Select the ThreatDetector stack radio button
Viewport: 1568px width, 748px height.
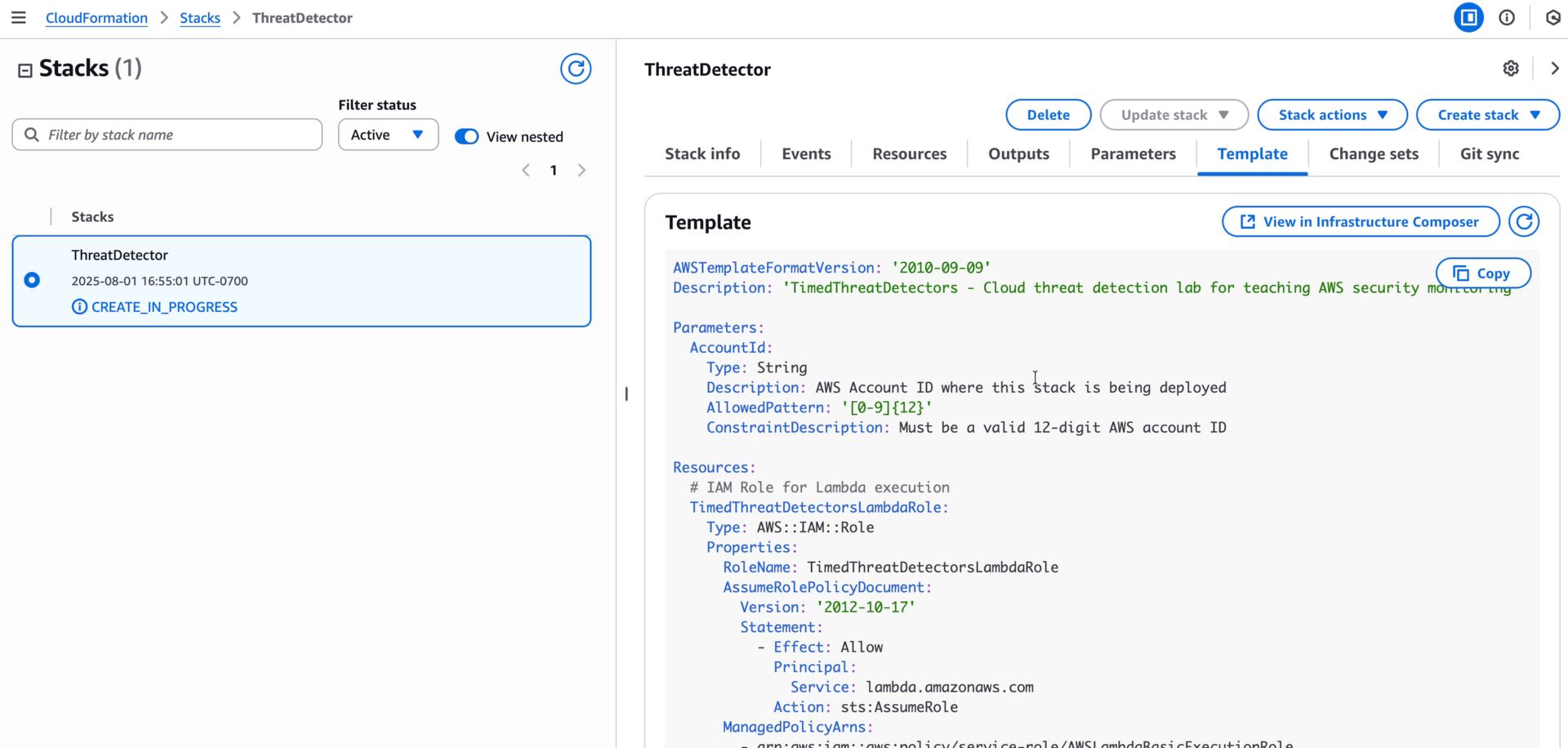coord(32,280)
